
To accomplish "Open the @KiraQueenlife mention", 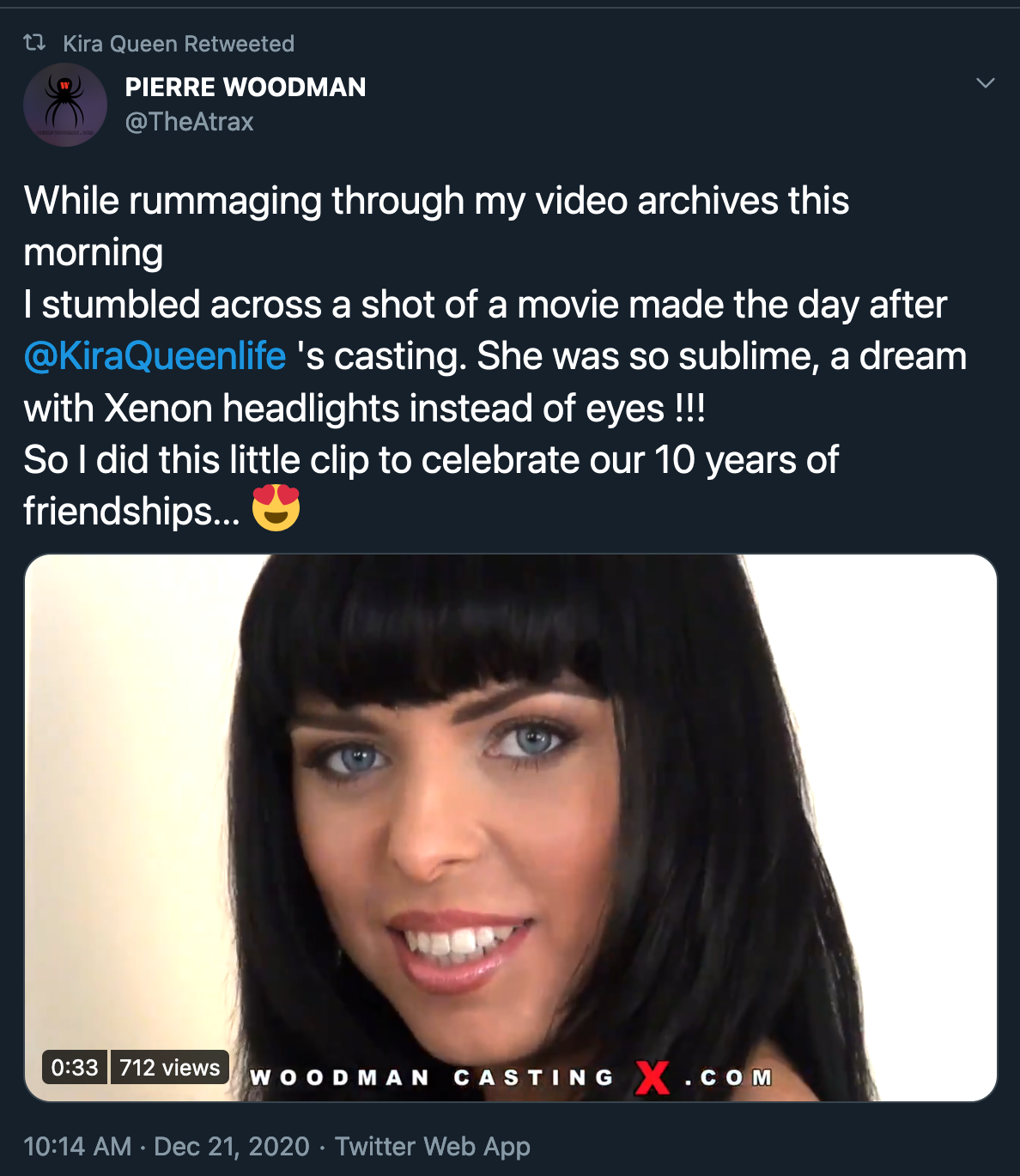I will (155, 356).
